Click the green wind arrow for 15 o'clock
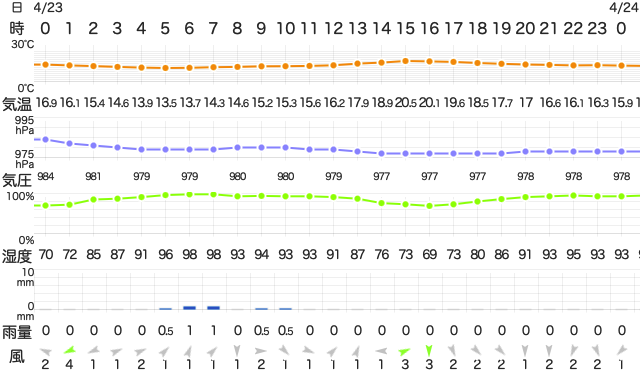The height and width of the screenshot is (376, 640). pos(404,351)
